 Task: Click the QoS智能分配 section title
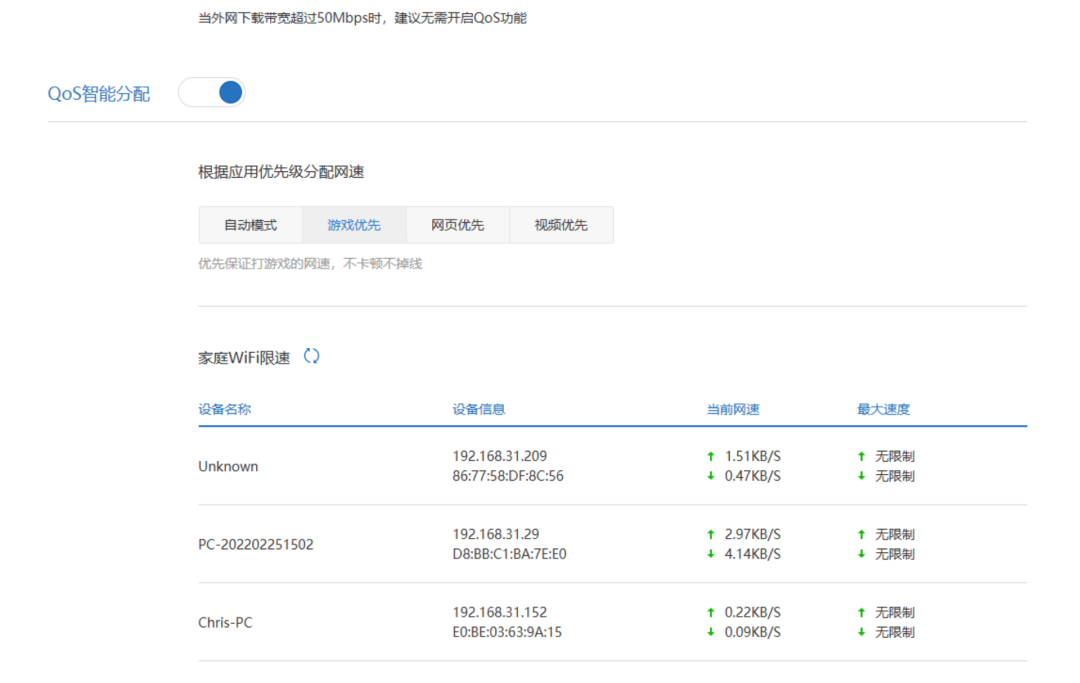98,94
